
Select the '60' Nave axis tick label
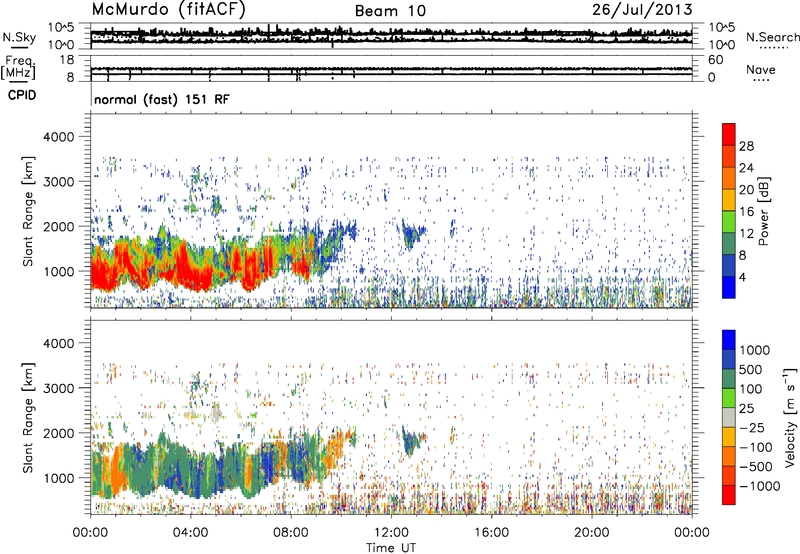[x=715, y=60]
